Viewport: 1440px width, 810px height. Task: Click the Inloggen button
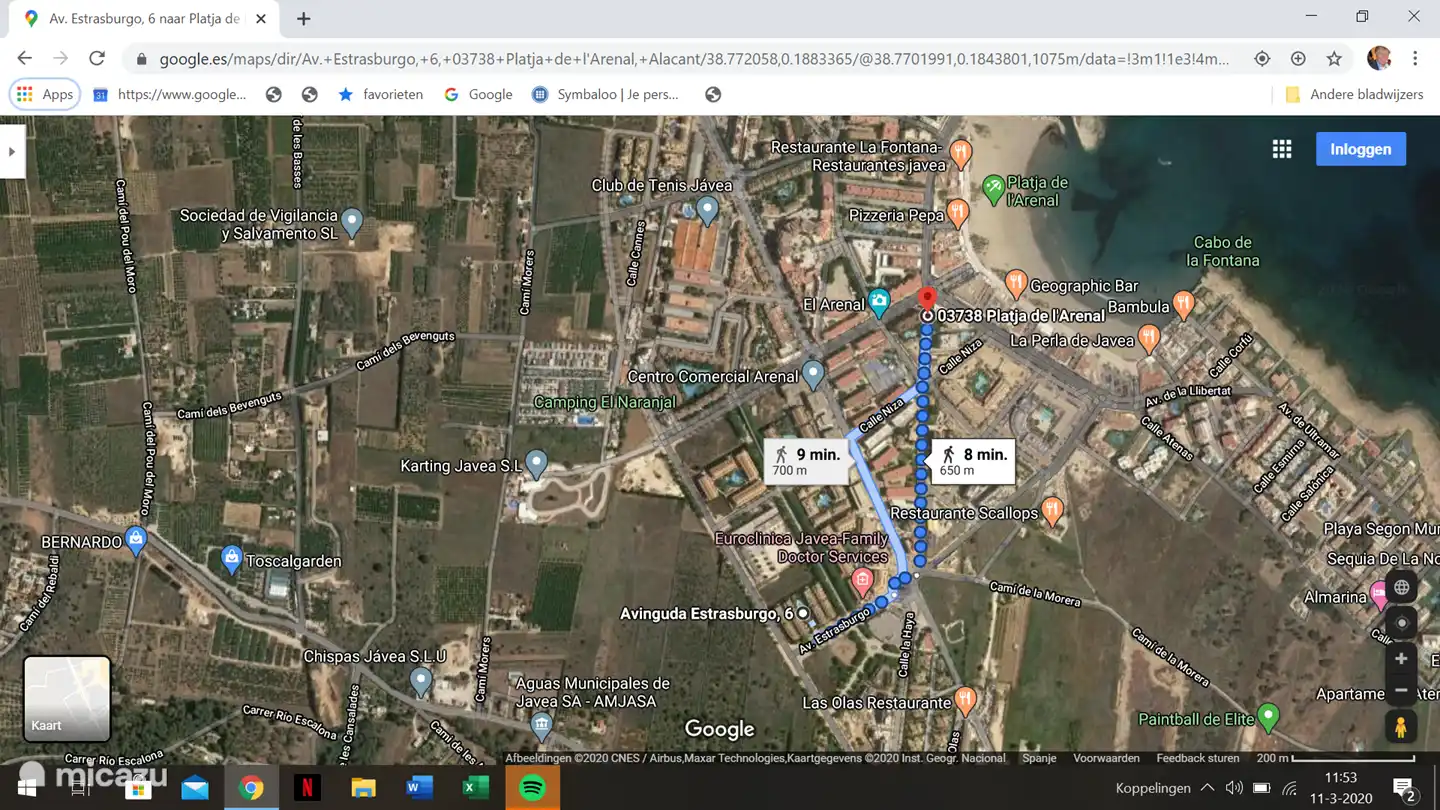point(1360,149)
